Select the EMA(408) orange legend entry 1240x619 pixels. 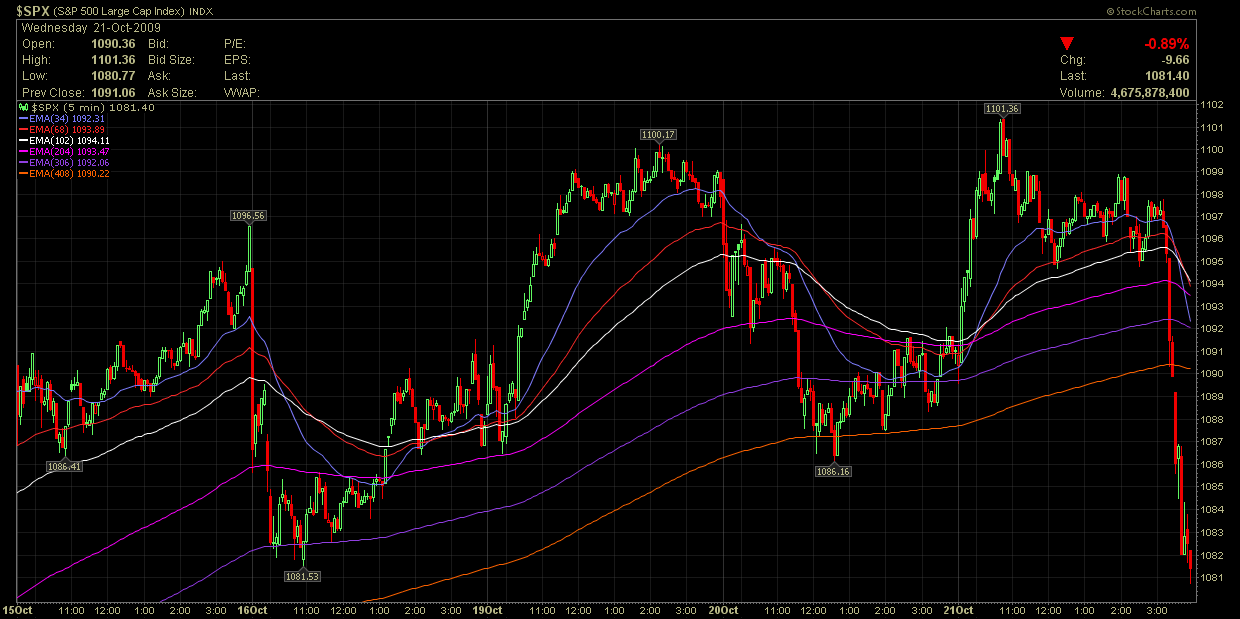pyautogui.click(x=62, y=173)
